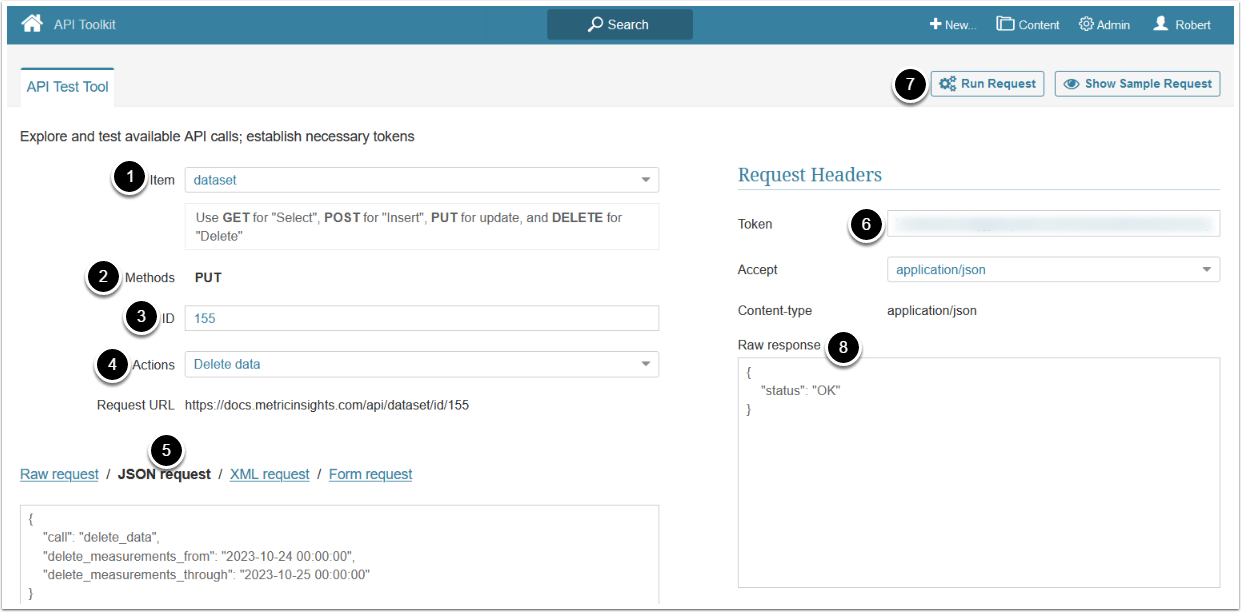Screen dimensions: 1241x612
Task: Open the New... menu
Action: point(952,24)
